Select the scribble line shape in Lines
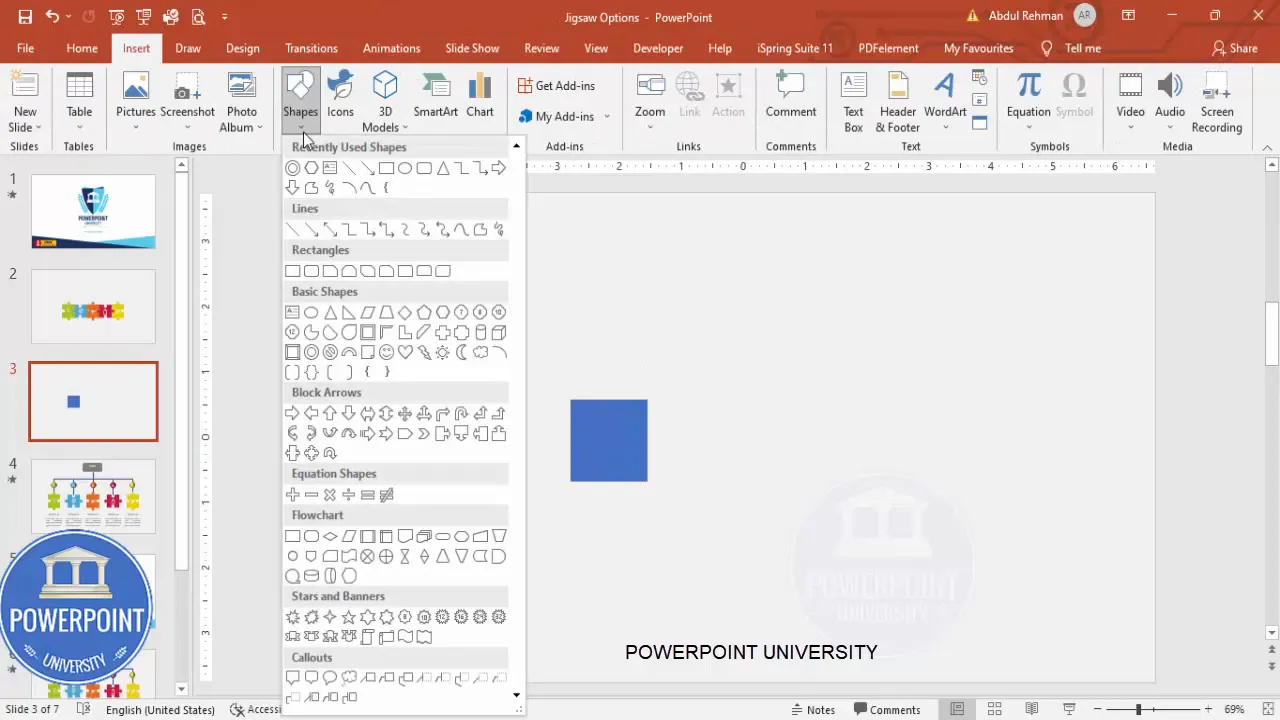Image resolution: width=1280 pixels, height=720 pixels. point(499,229)
